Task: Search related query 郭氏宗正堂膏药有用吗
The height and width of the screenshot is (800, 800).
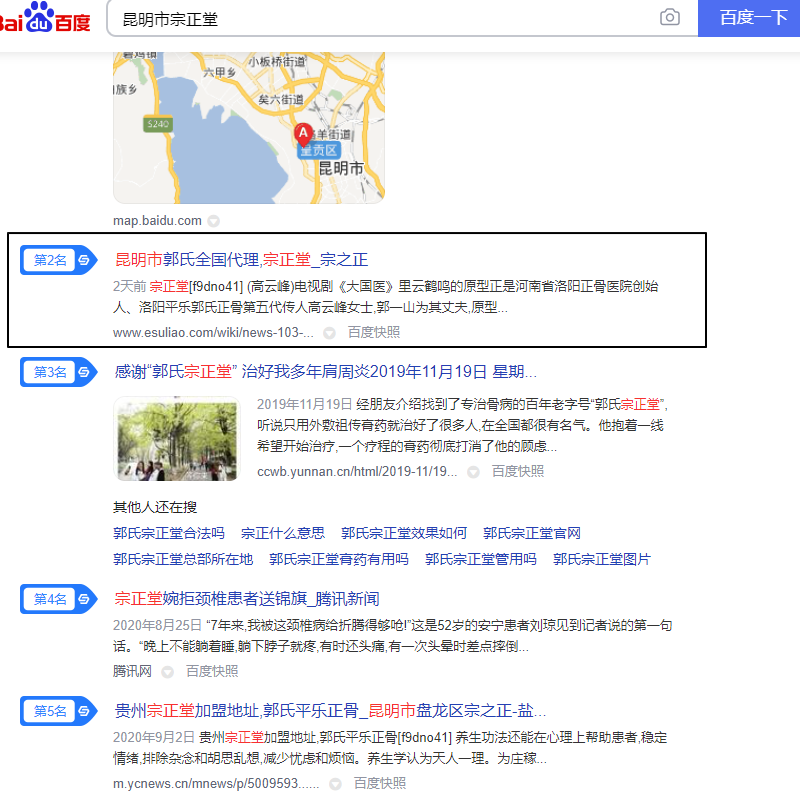Action: pos(339,559)
